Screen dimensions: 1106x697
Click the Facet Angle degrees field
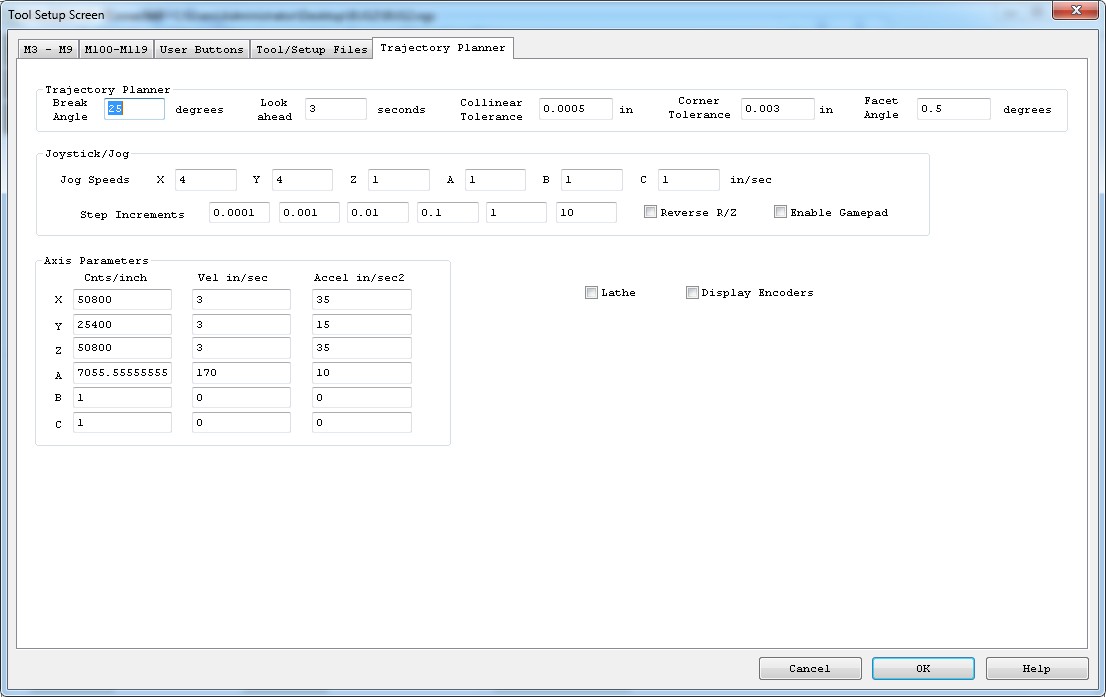click(953, 109)
